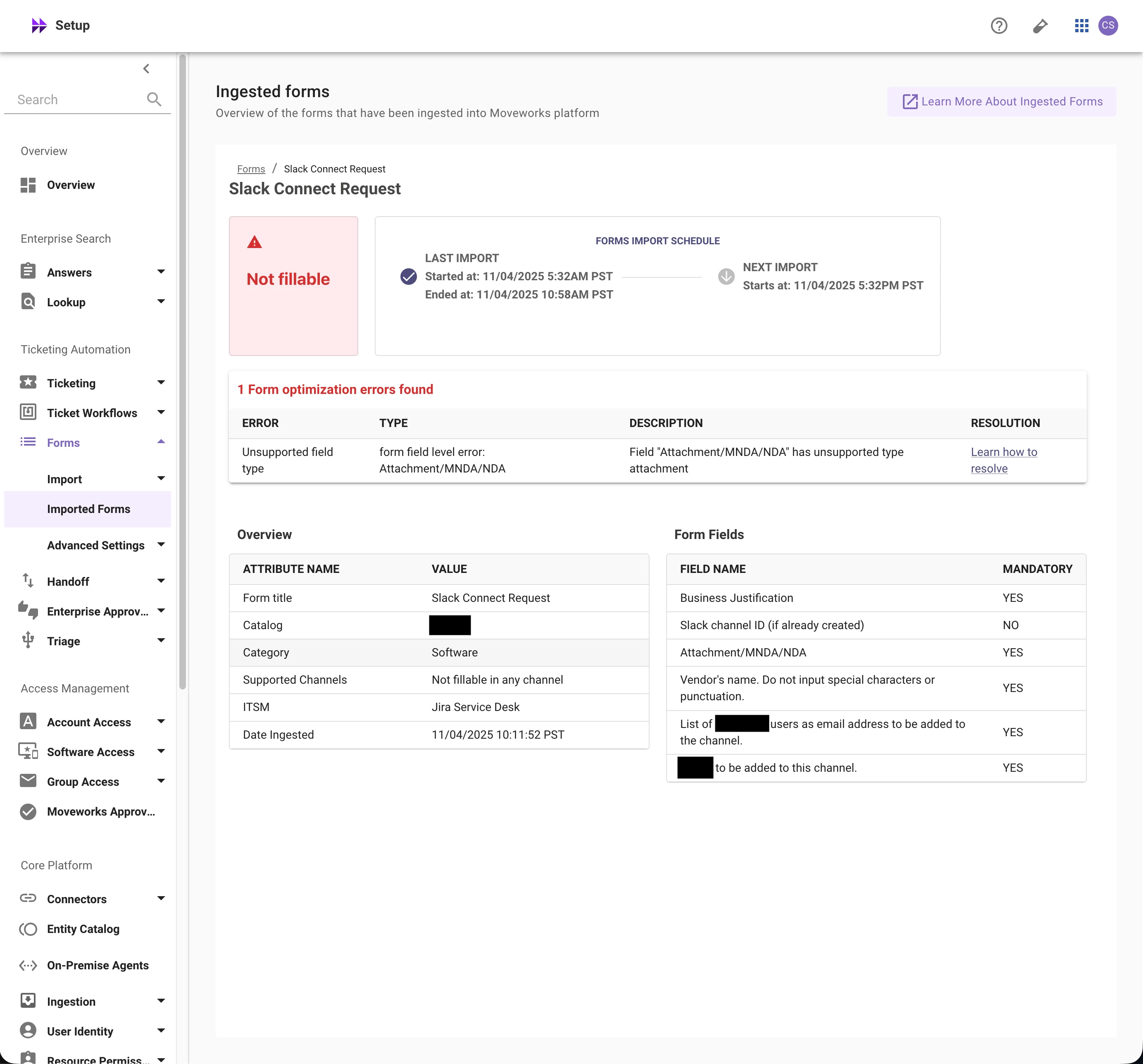Open On-Premise Agents page
Image resolution: width=1143 pixels, height=1064 pixels.
[x=98, y=965]
